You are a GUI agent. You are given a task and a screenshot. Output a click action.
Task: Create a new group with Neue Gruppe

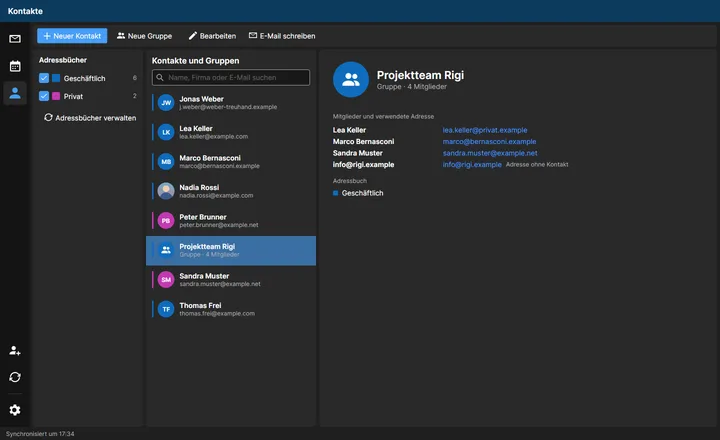pyautogui.click(x=144, y=36)
